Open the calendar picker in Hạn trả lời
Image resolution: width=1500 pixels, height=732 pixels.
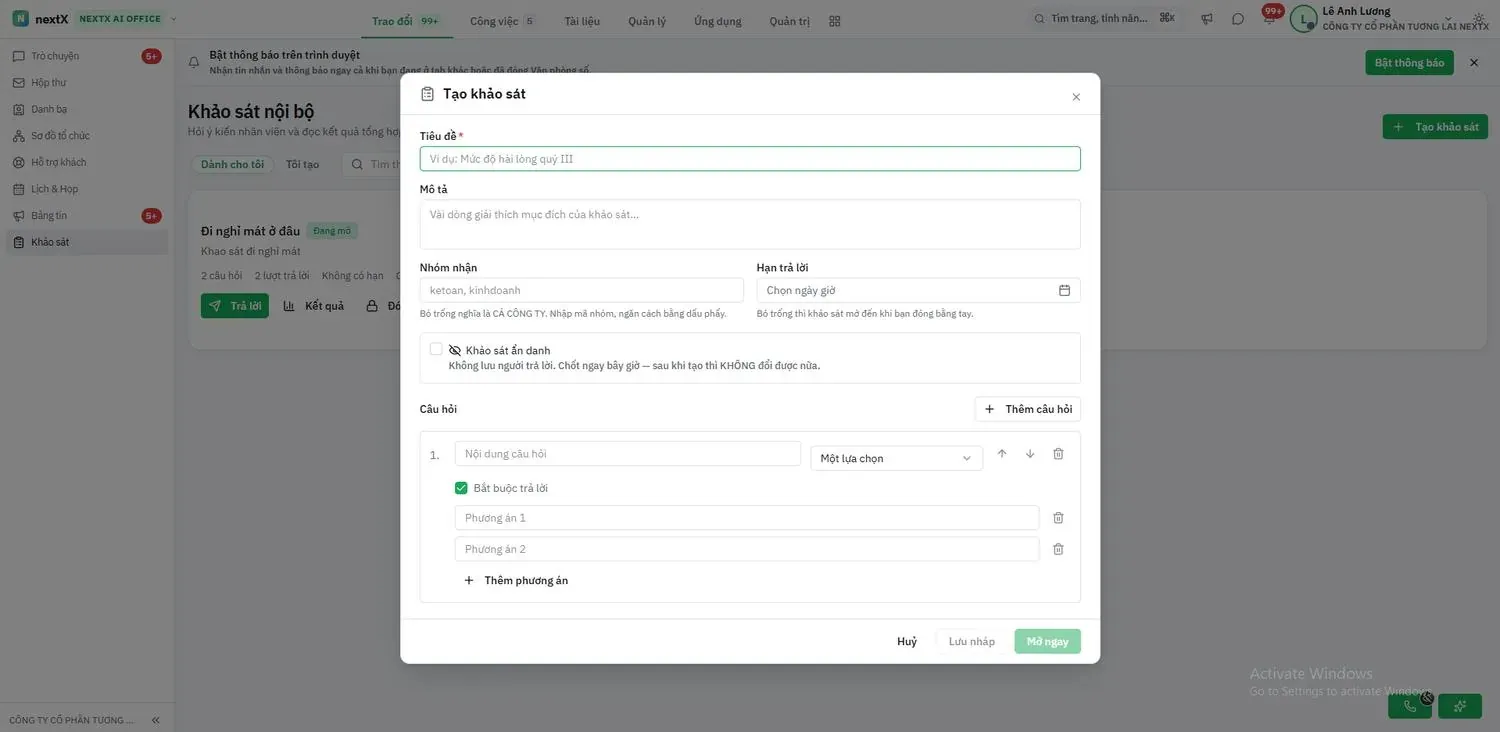1064,290
